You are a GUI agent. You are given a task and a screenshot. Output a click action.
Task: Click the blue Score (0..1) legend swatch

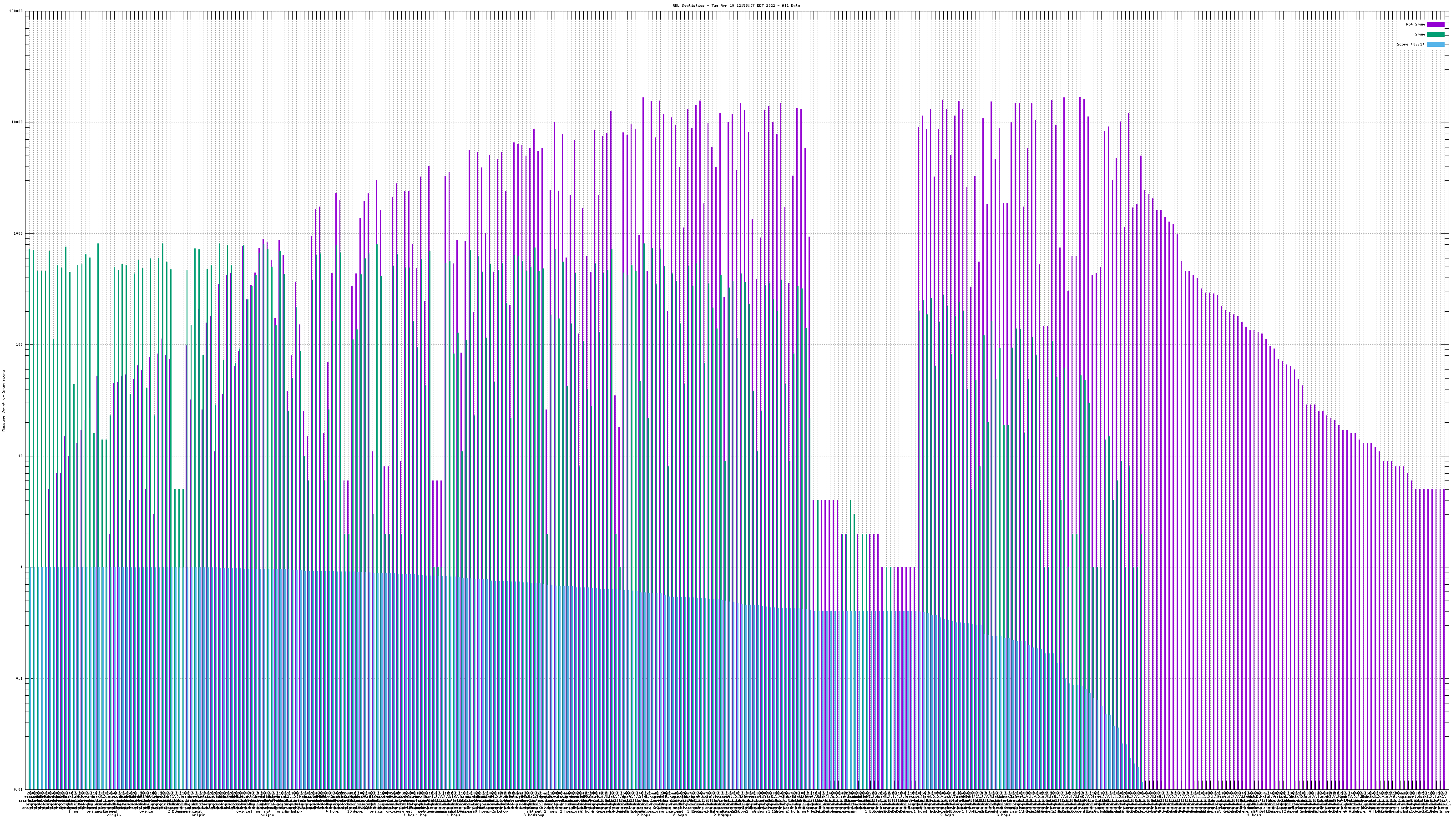[x=1435, y=44]
